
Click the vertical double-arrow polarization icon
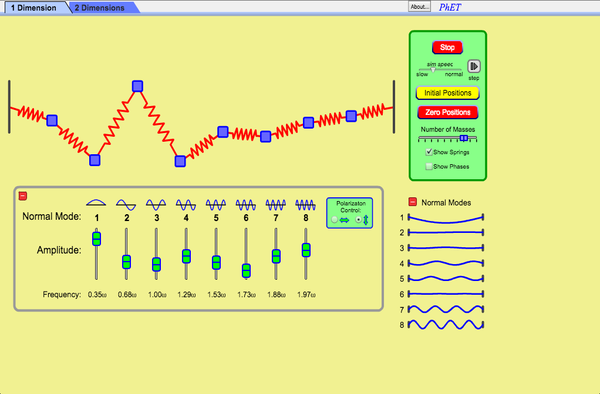[365, 220]
